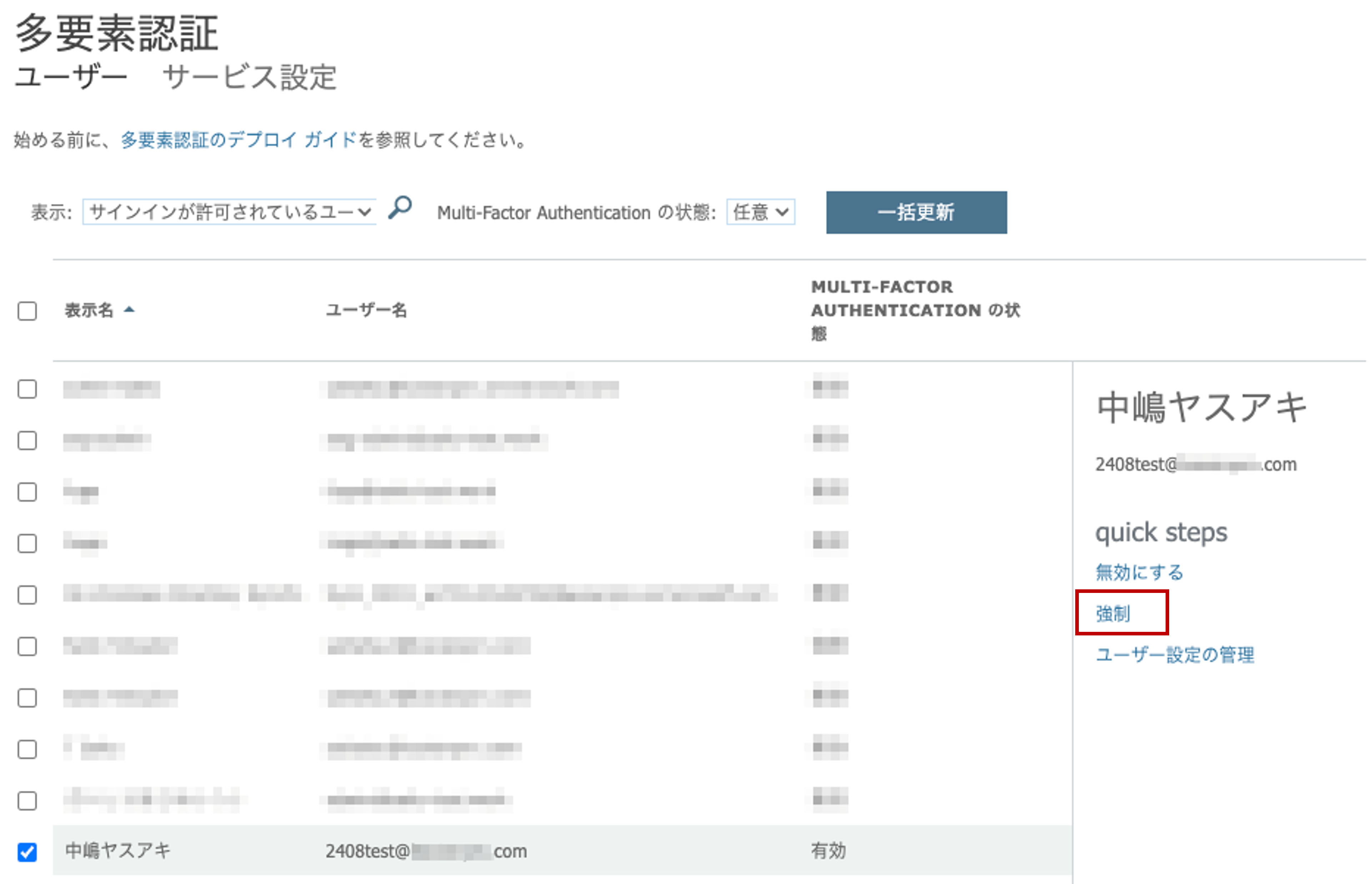Check the second user row checkbox
1372x884 pixels.
(27, 441)
